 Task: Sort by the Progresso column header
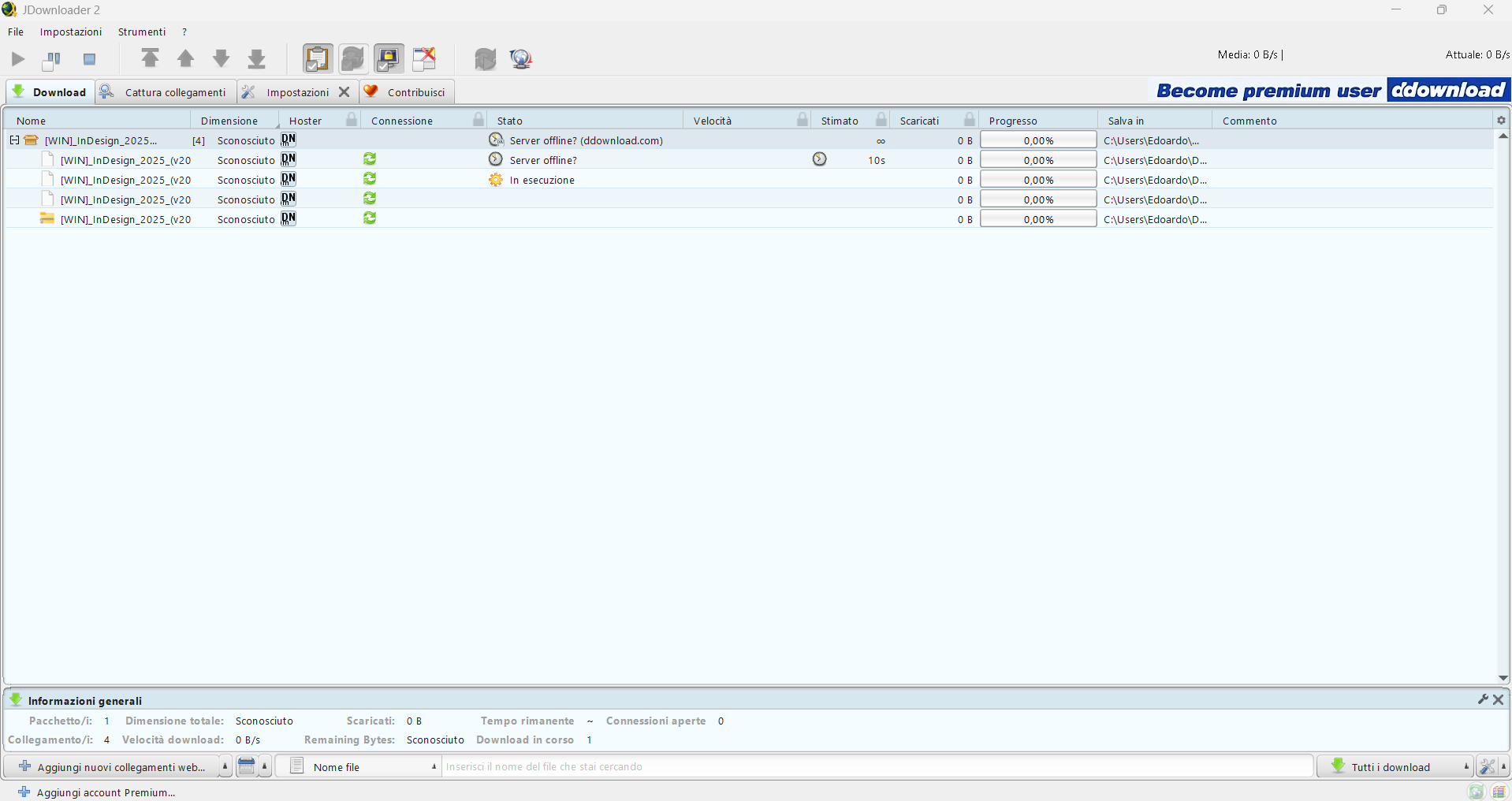coord(1038,121)
